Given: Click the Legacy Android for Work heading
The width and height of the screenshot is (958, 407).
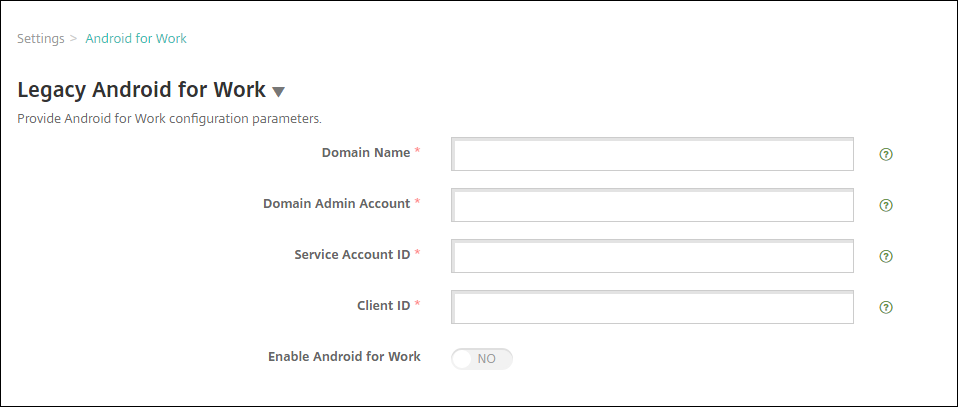Looking at the screenshot, I should (x=141, y=90).
